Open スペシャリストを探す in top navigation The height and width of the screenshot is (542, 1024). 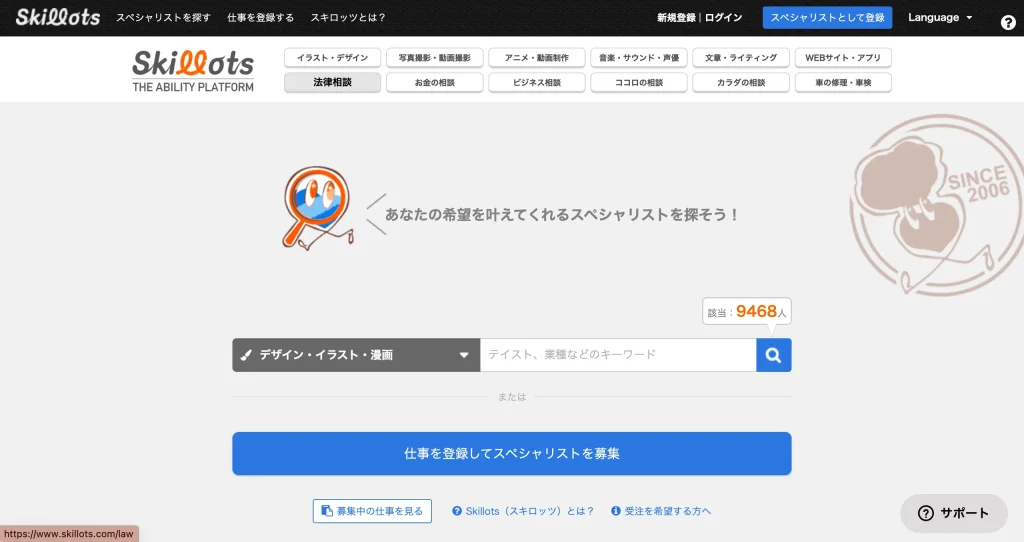[x=163, y=18]
